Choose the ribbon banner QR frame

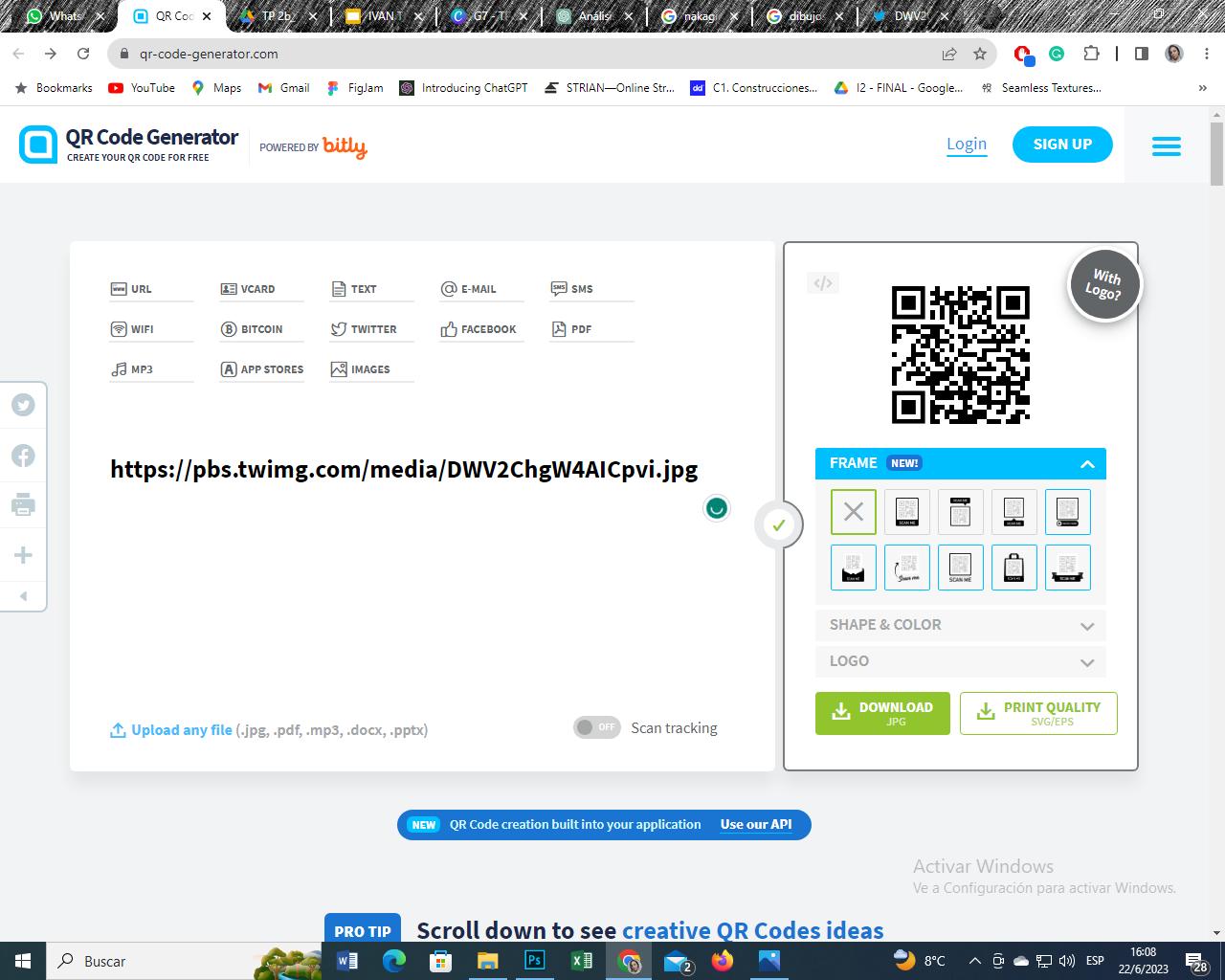pyautogui.click(x=1068, y=568)
